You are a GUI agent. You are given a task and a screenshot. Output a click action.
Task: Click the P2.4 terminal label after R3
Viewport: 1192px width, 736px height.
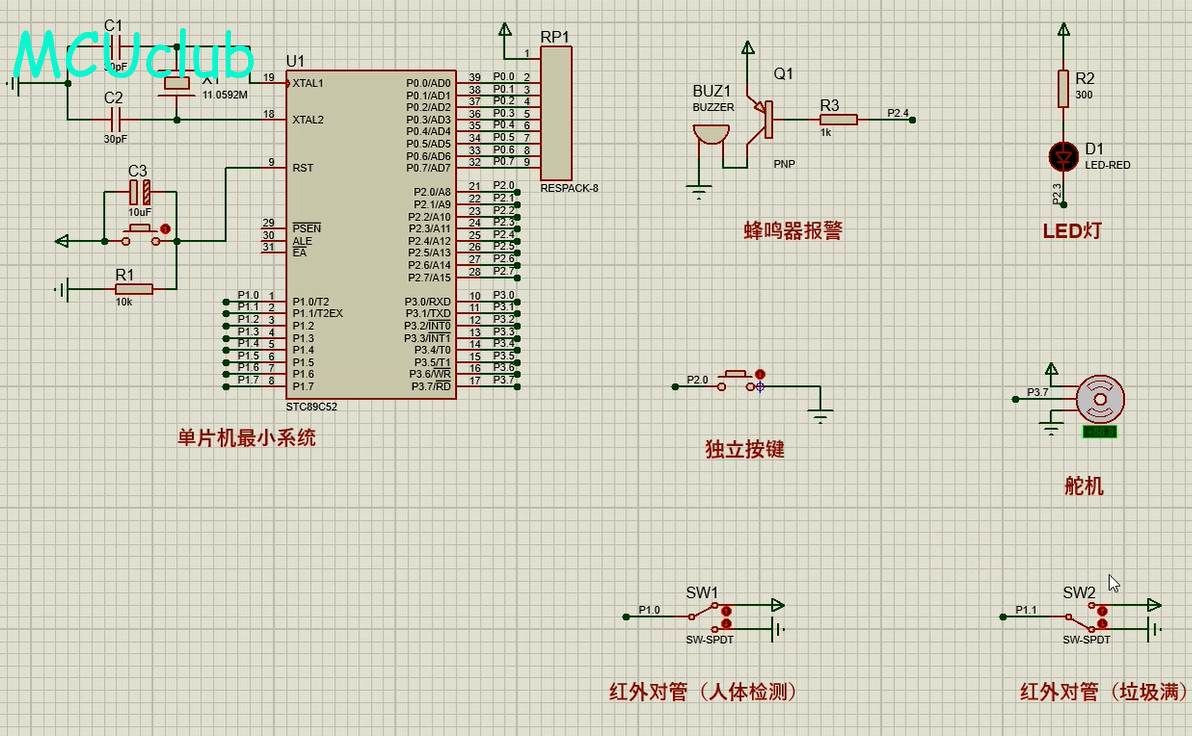(898, 113)
